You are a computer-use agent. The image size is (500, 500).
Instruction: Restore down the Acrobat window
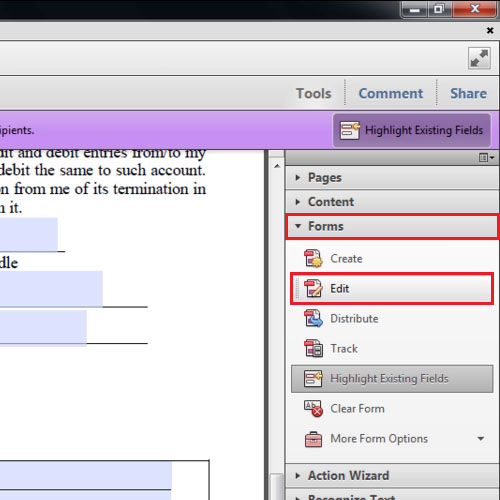coord(439,9)
